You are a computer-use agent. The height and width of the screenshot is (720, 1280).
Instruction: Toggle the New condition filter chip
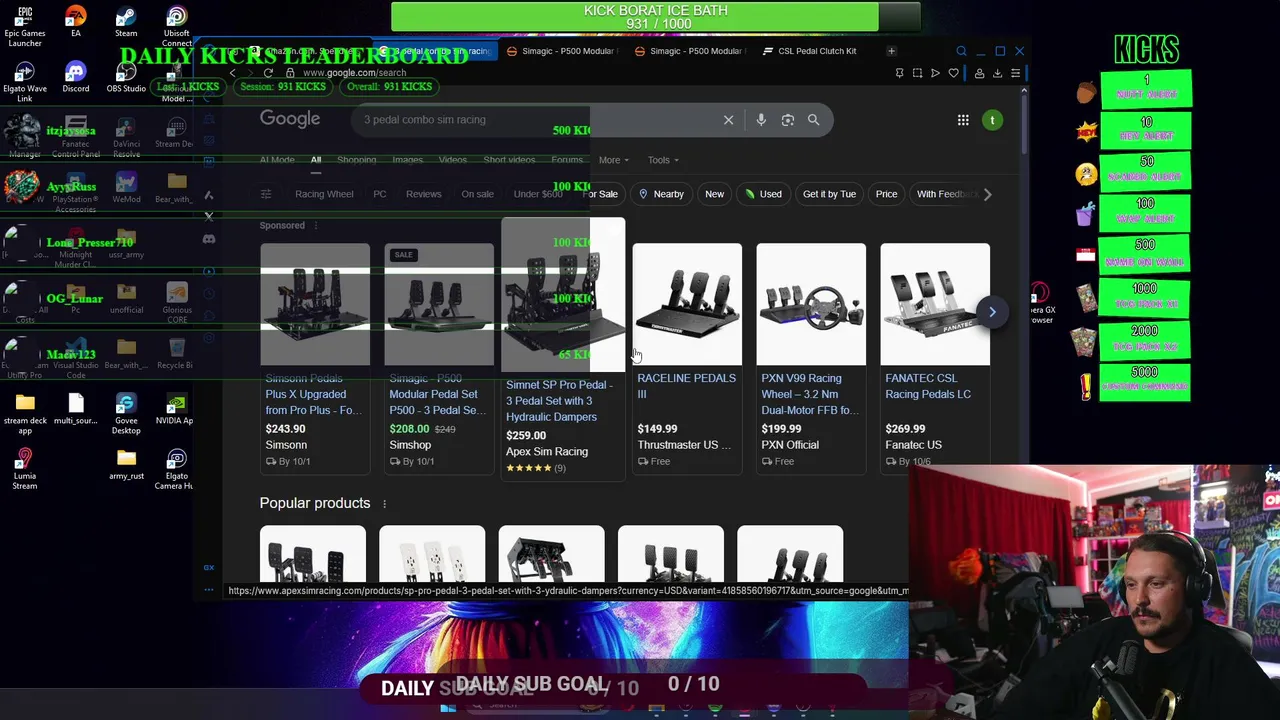714,194
